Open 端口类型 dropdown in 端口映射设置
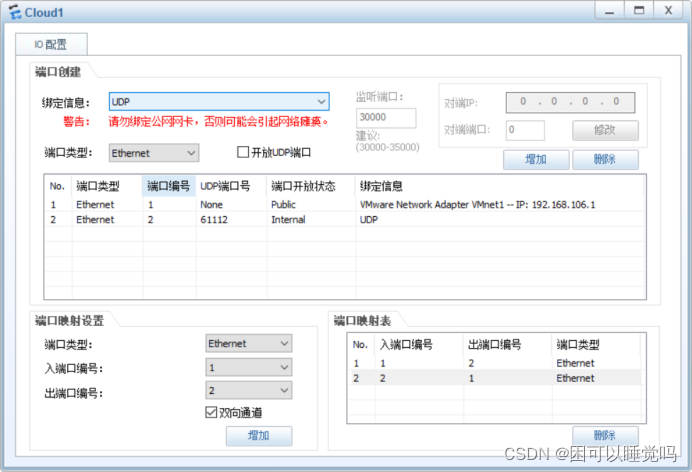 (248, 343)
